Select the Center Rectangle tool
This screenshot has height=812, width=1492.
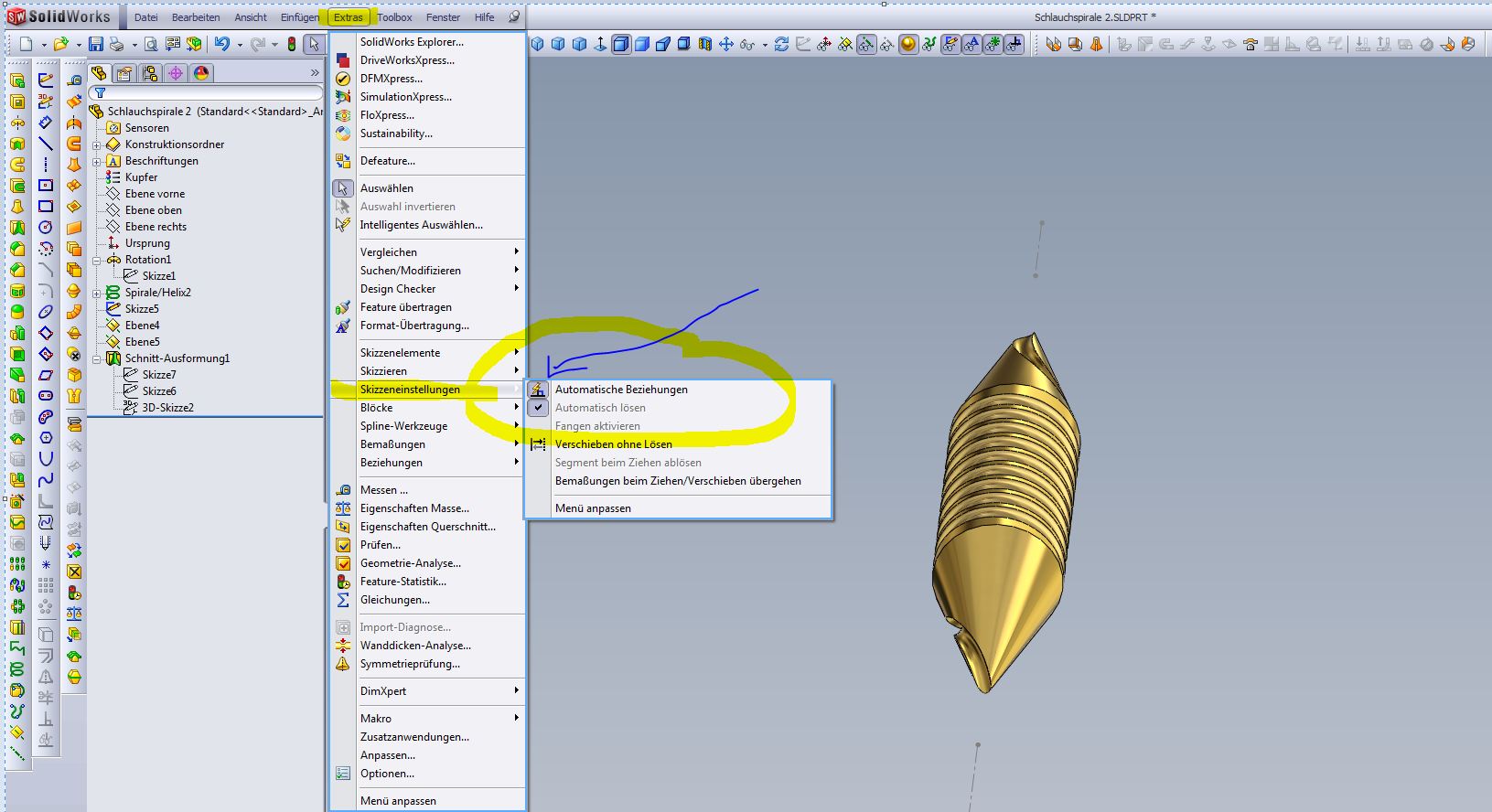(x=46, y=186)
